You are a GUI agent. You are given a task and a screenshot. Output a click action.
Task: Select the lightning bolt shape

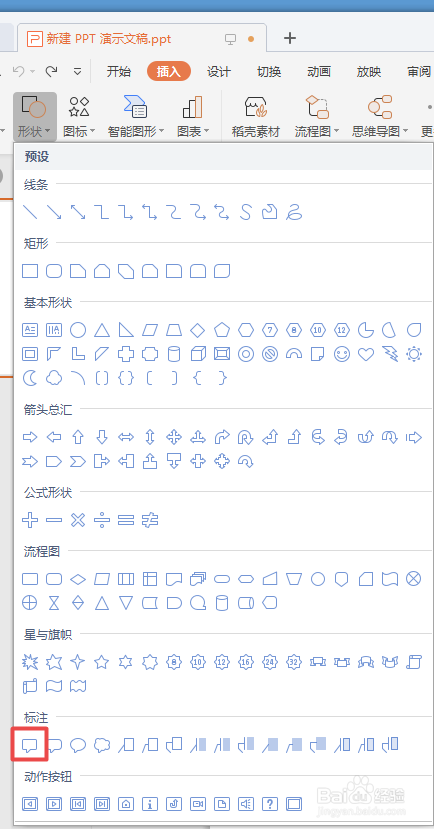coord(390,354)
